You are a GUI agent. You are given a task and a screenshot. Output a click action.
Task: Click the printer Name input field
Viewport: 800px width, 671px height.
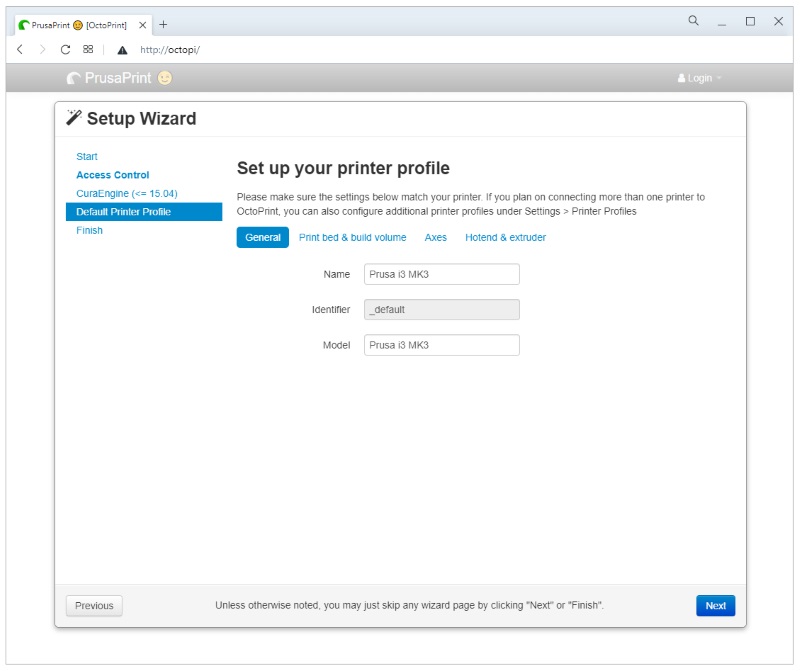pos(441,274)
